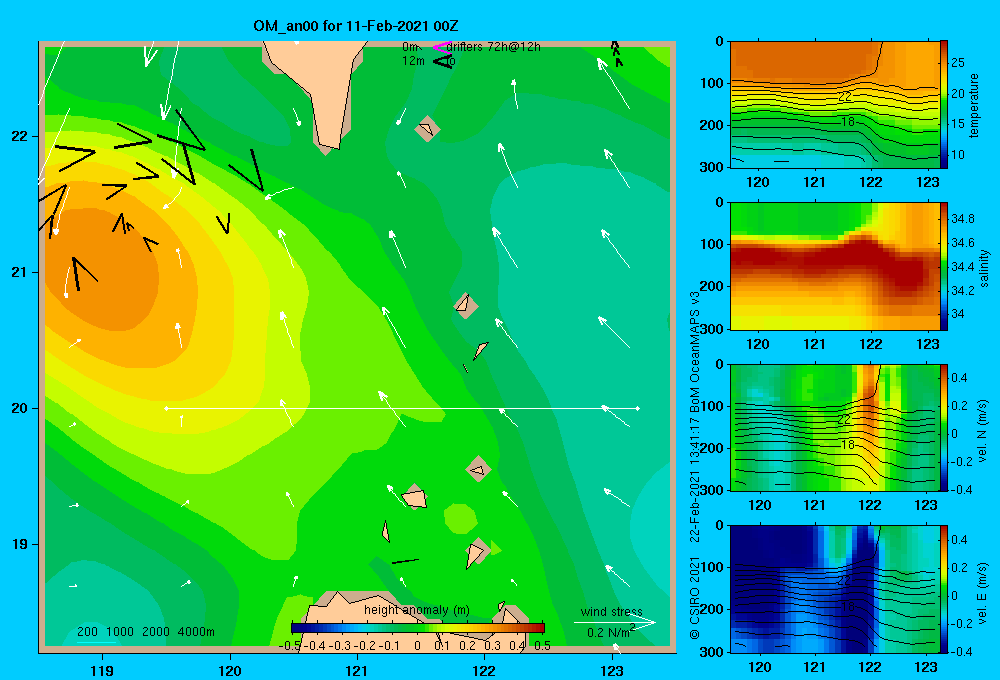Click the vel. E color scale bar
Viewport: 1000px width, 680px height.
coord(944,589)
